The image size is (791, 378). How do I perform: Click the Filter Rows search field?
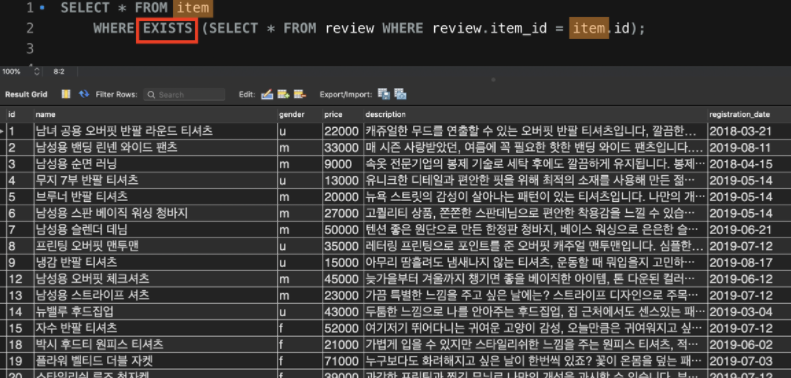184,94
